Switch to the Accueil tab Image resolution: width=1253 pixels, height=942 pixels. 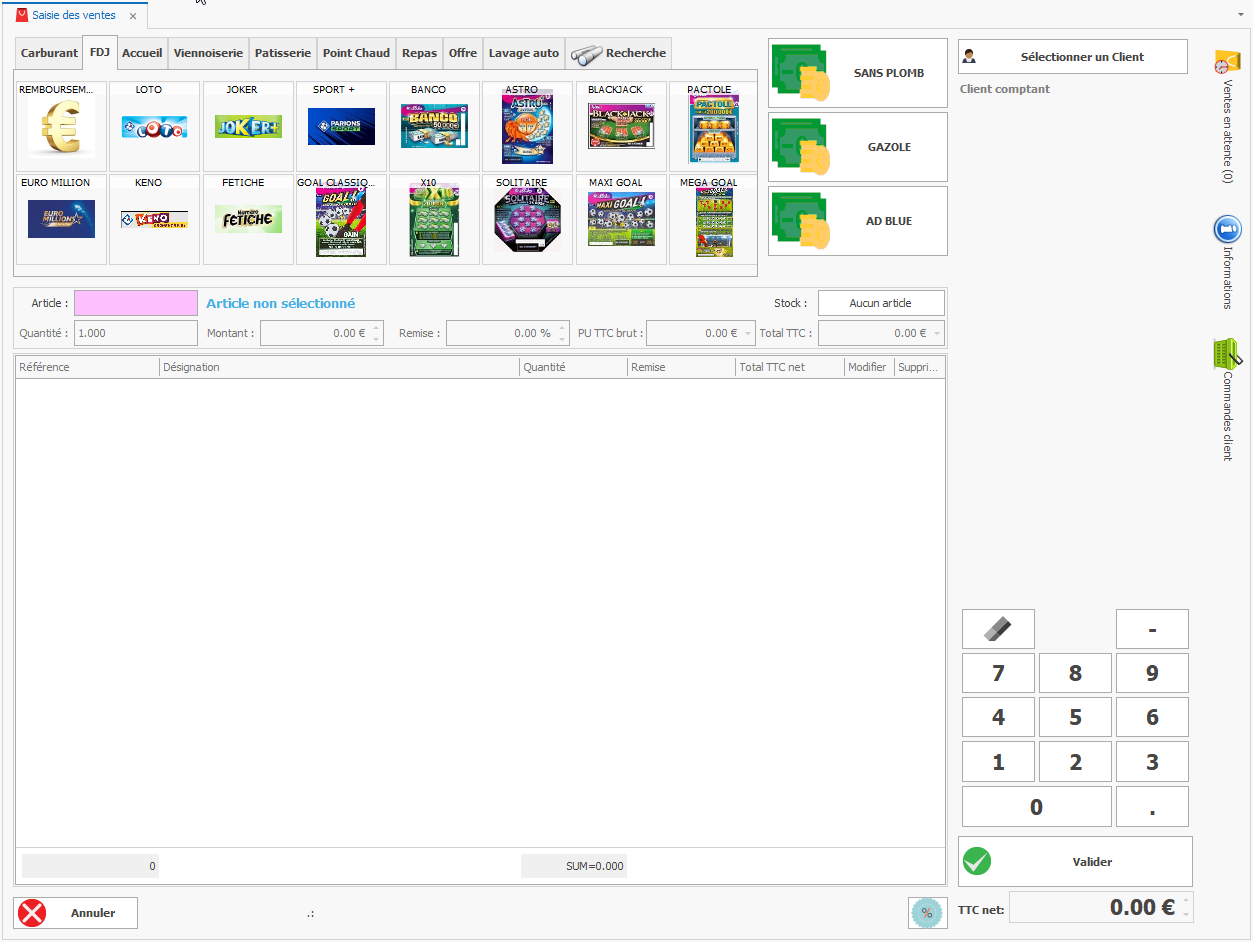pyautogui.click(x=142, y=53)
